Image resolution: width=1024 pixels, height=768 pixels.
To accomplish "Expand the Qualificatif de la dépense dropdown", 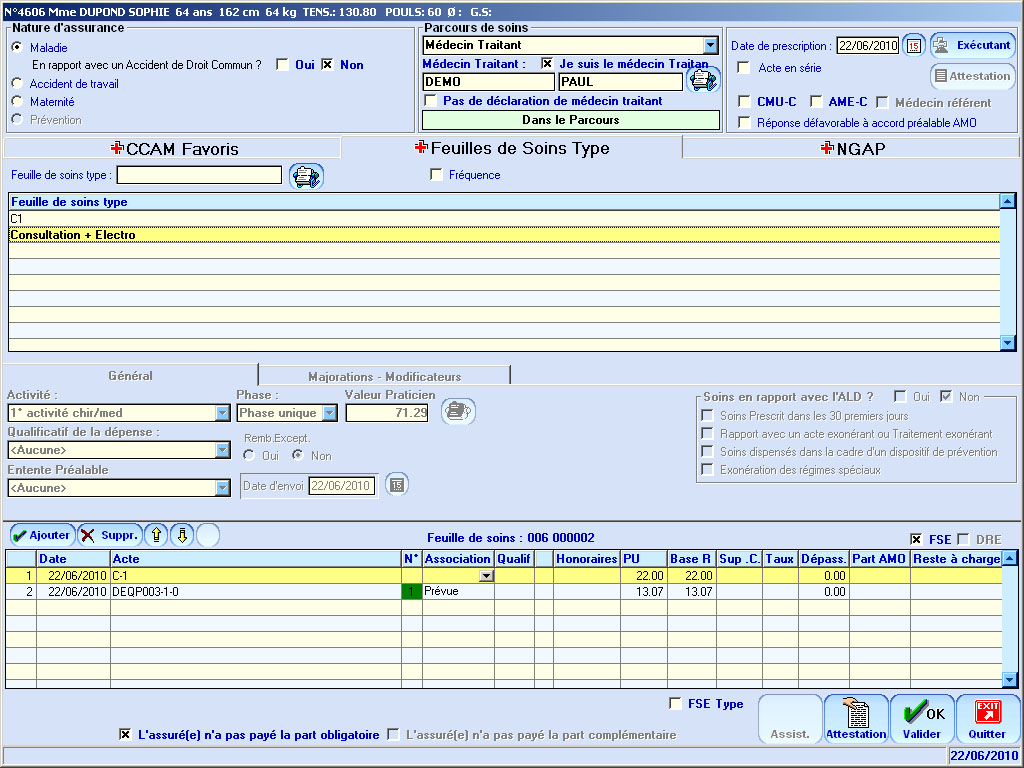I will [222, 451].
